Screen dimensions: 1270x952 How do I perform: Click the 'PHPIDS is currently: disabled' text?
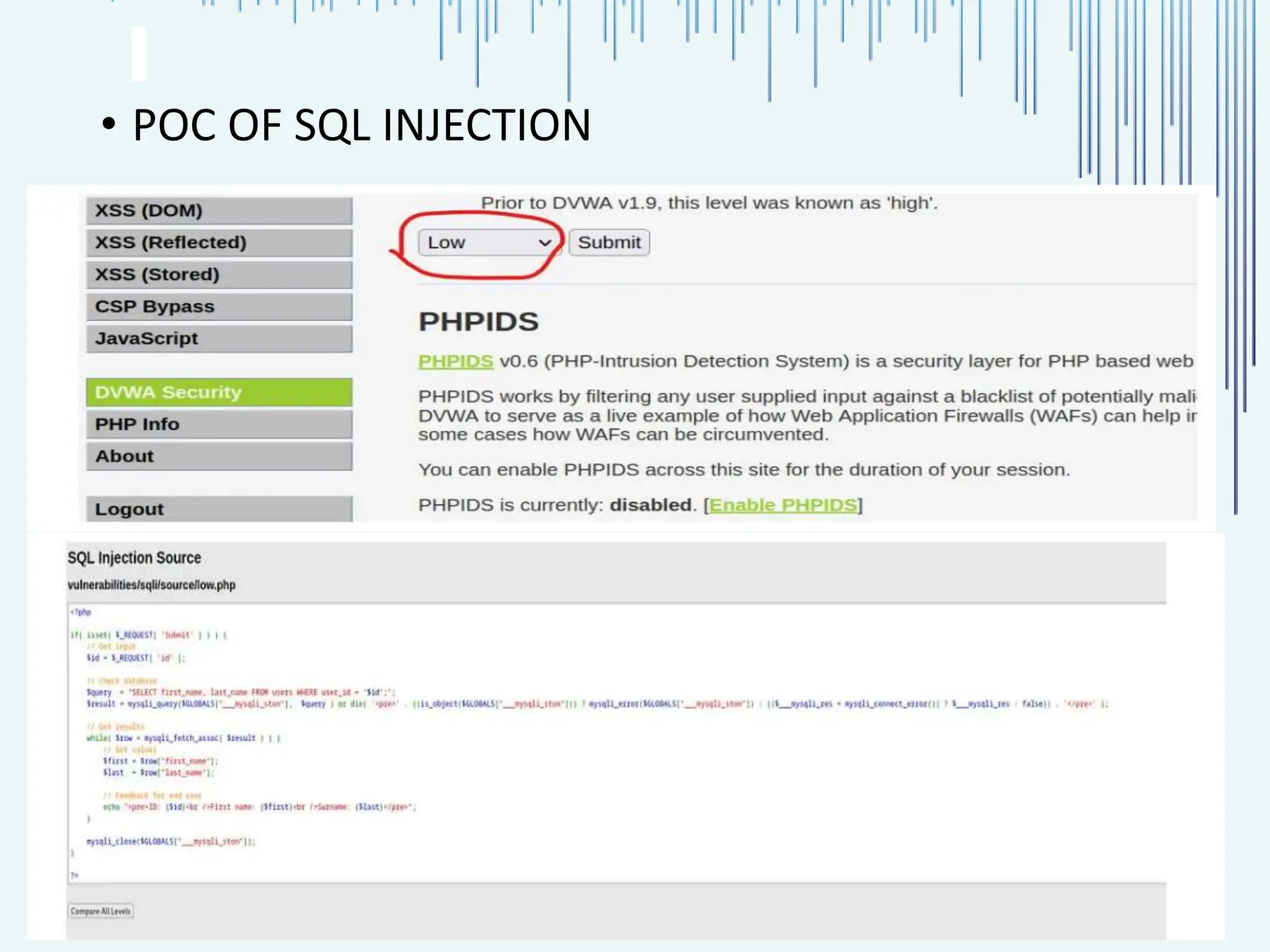[x=556, y=505]
